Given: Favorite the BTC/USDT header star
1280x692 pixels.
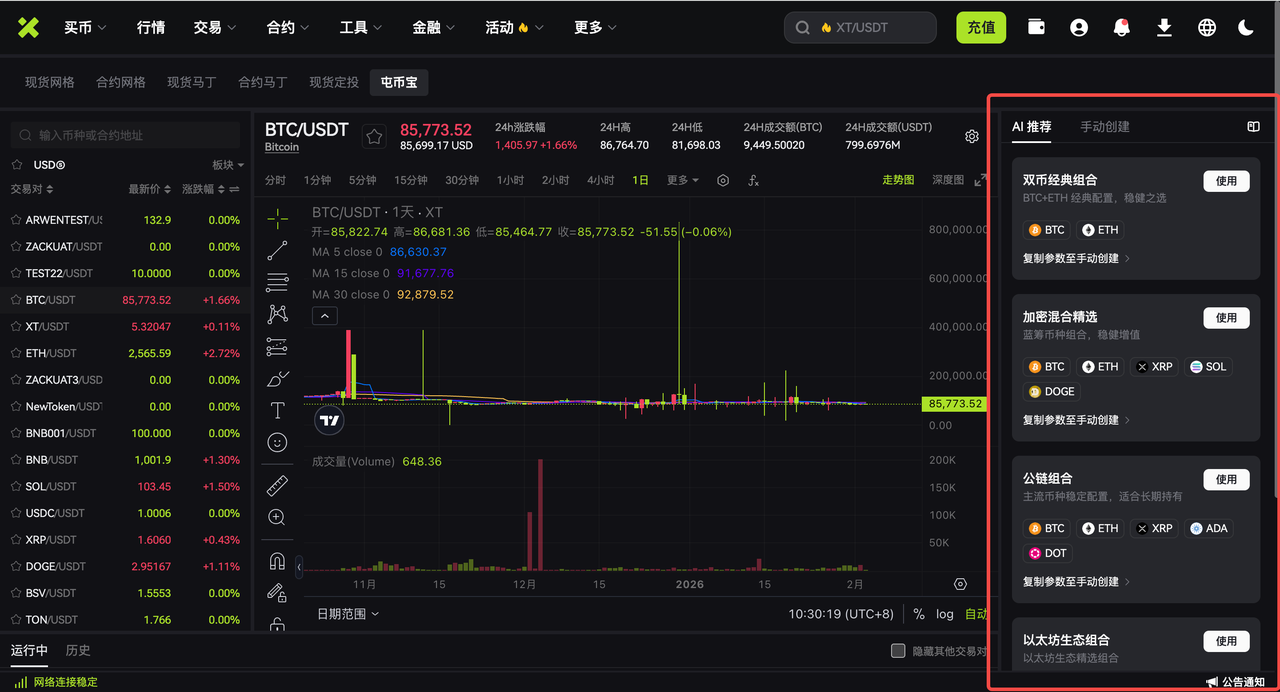Looking at the screenshot, I should (x=374, y=137).
